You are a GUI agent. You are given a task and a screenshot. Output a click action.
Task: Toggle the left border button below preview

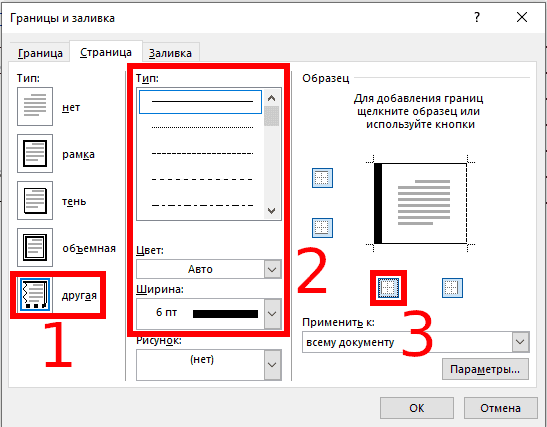388,288
